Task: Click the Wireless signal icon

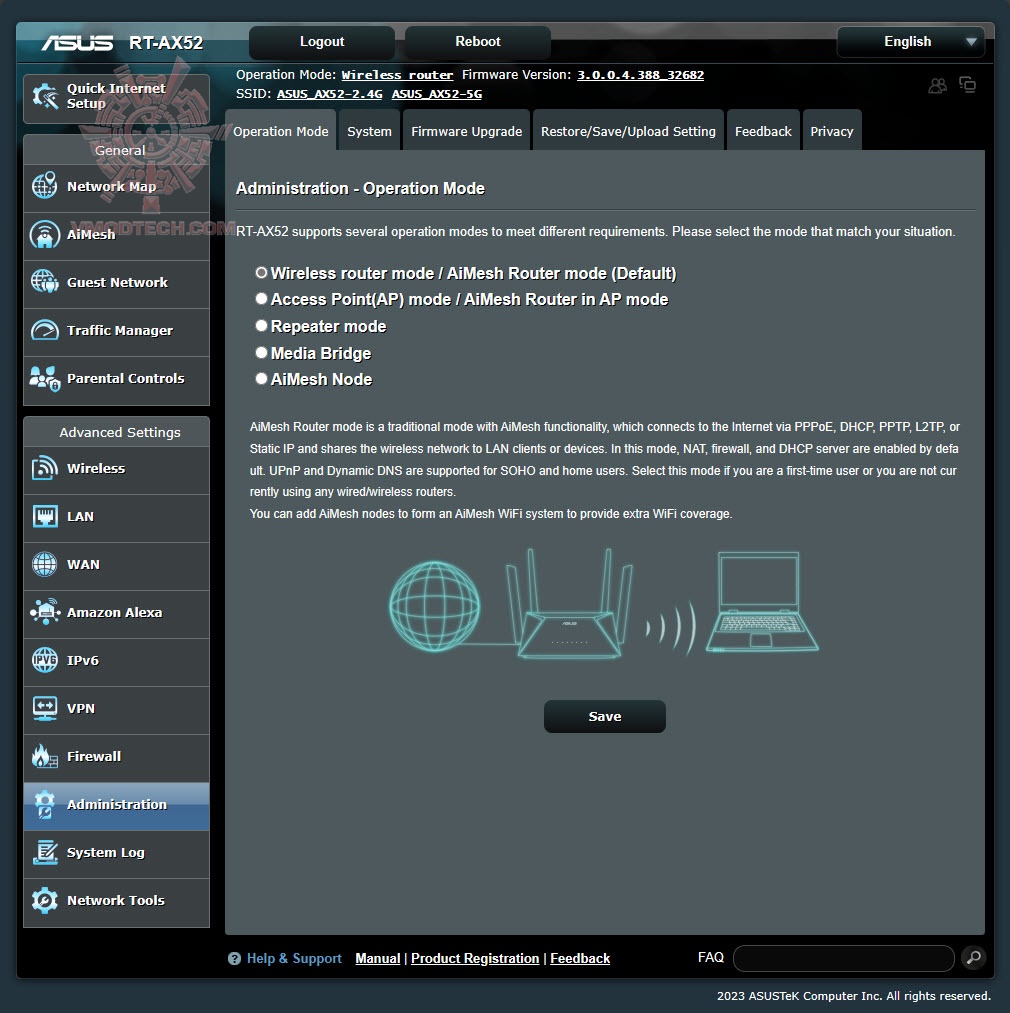Action: coord(45,468)
